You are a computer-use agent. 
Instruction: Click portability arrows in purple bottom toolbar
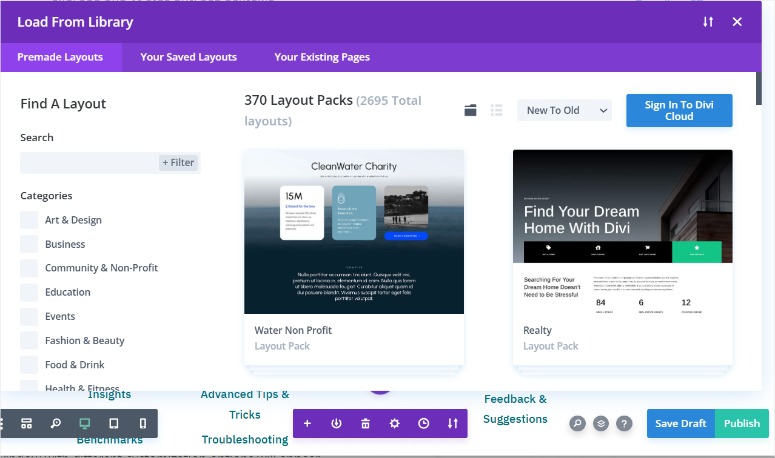453,423
